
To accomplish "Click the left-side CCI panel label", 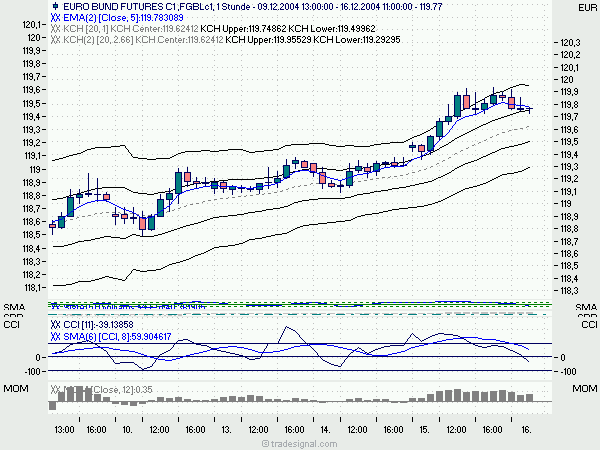I will pos(11,324).
